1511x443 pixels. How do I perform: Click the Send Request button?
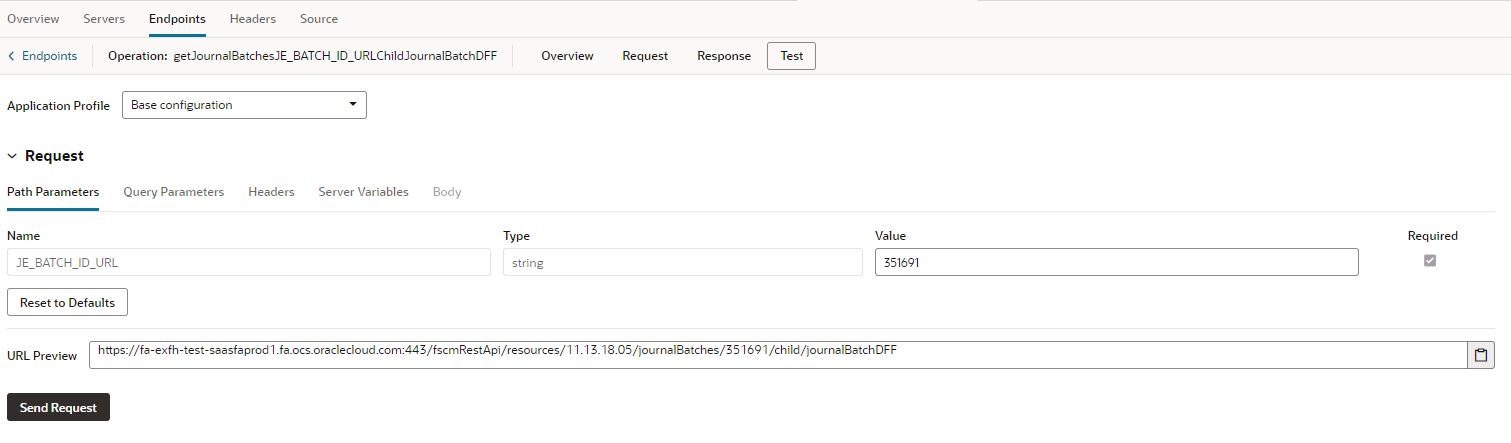click(58, 408)
